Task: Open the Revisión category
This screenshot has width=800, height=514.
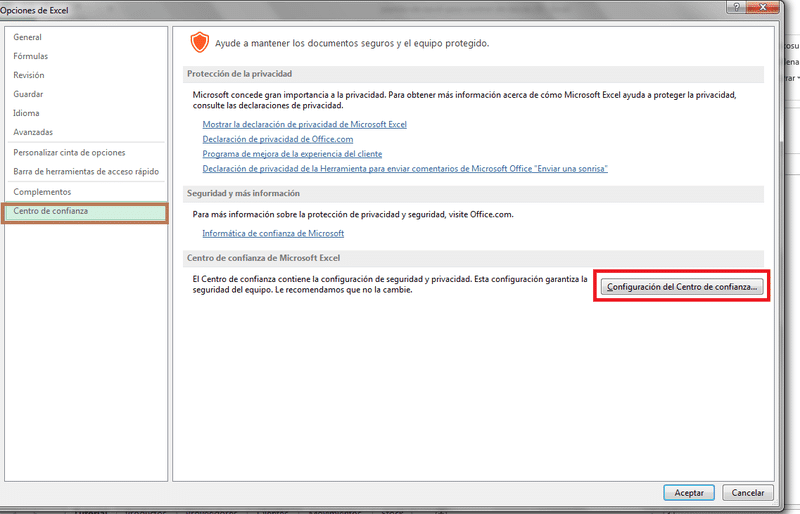Action: tap(29, 75)
